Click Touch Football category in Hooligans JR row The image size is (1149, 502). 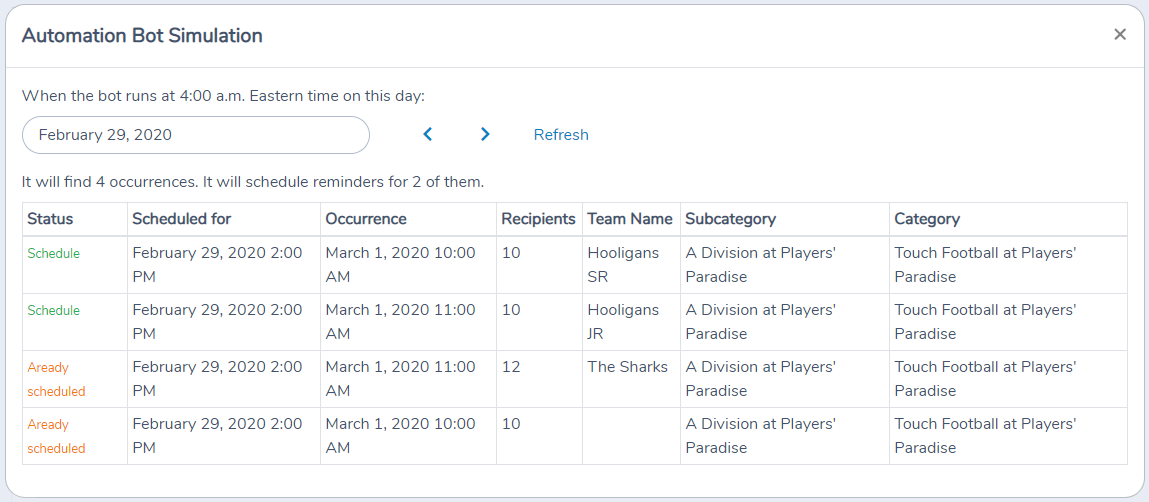tap(985, 322)
